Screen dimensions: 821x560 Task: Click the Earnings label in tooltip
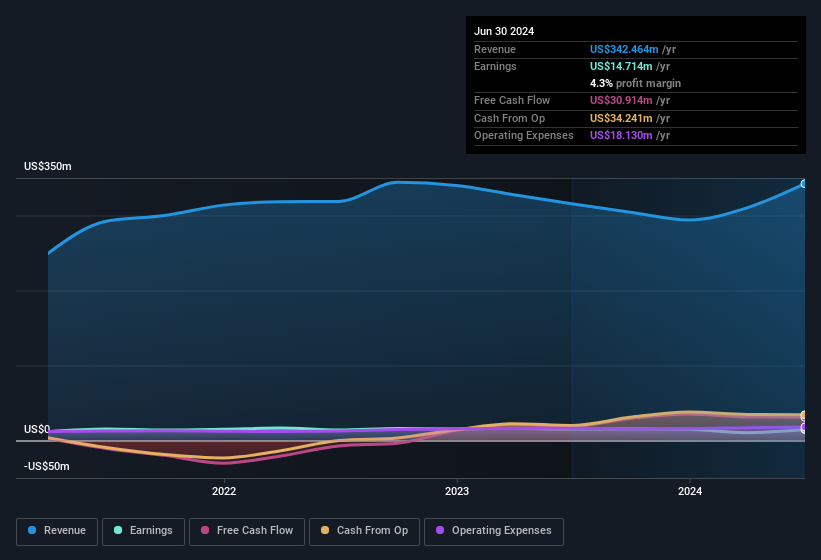pyautogui.click(x=495, y=66)
